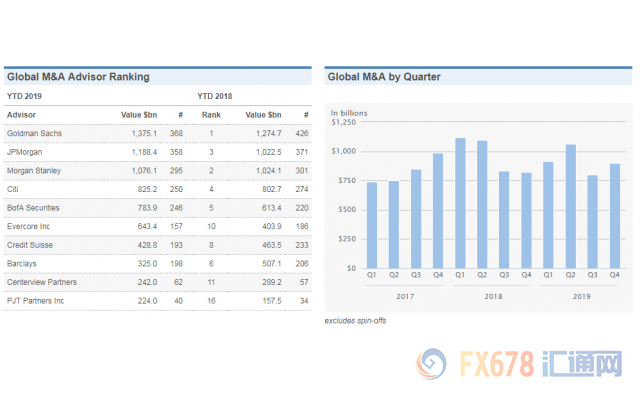Image resolution: width=640 pixels, height=400 pixels.
Task: Select the Centerview Partners row name
Action: pyautogui.click(x=42, y=282)
